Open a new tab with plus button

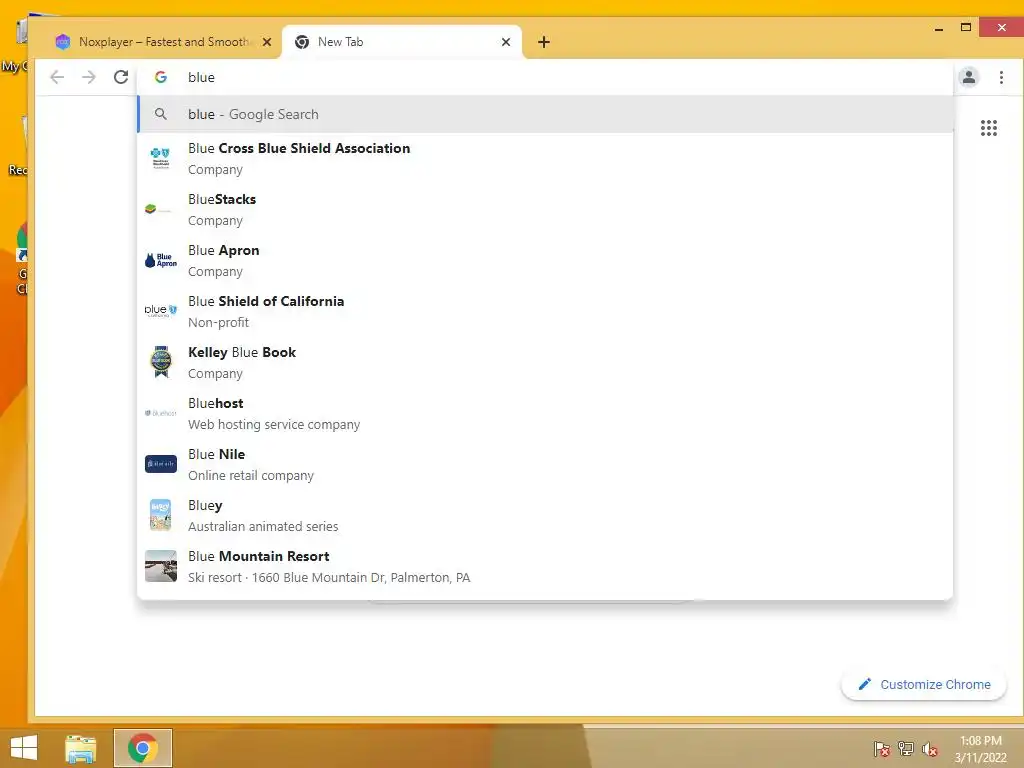click(x=544, y=42)
